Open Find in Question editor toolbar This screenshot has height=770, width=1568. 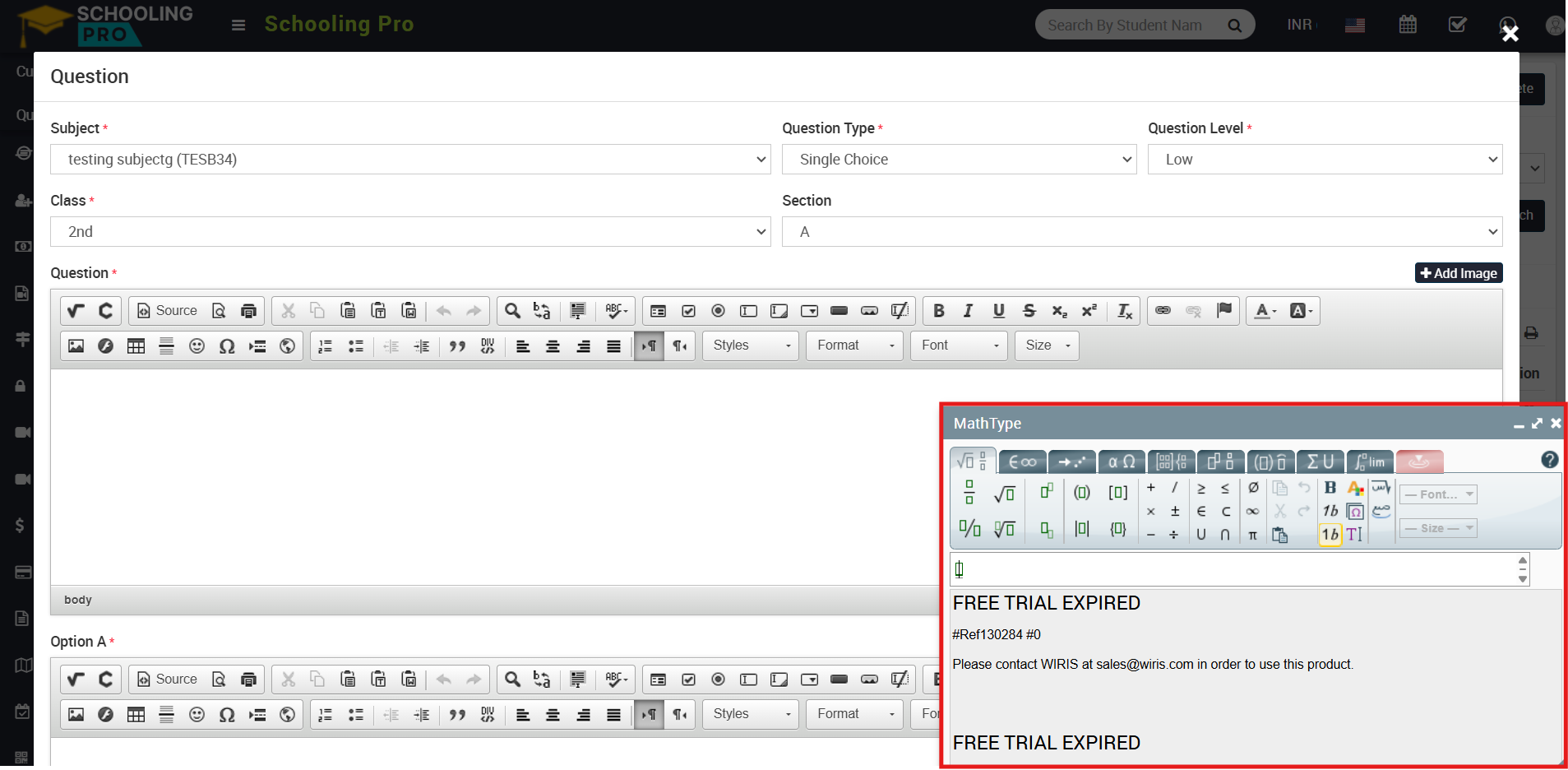[512, 311]
